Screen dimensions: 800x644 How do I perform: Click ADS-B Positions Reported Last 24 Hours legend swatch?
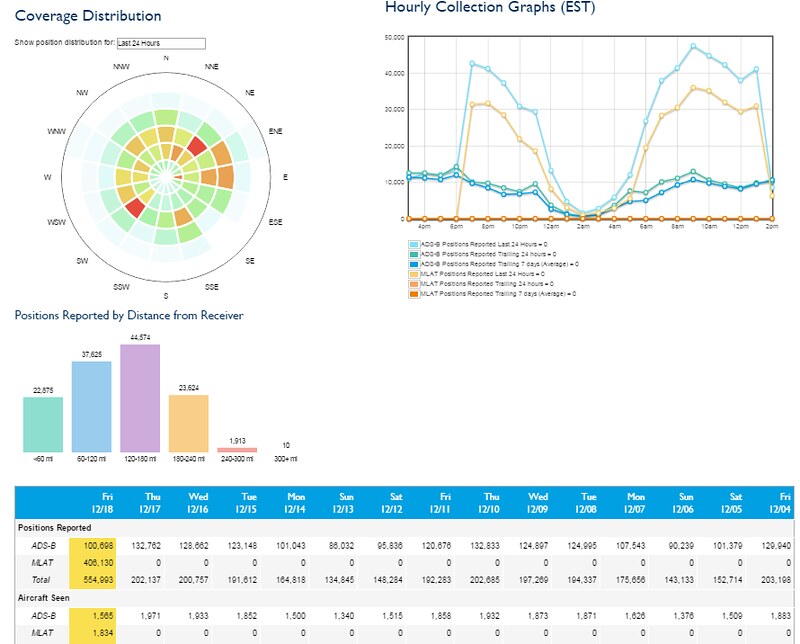click(413, 244)
